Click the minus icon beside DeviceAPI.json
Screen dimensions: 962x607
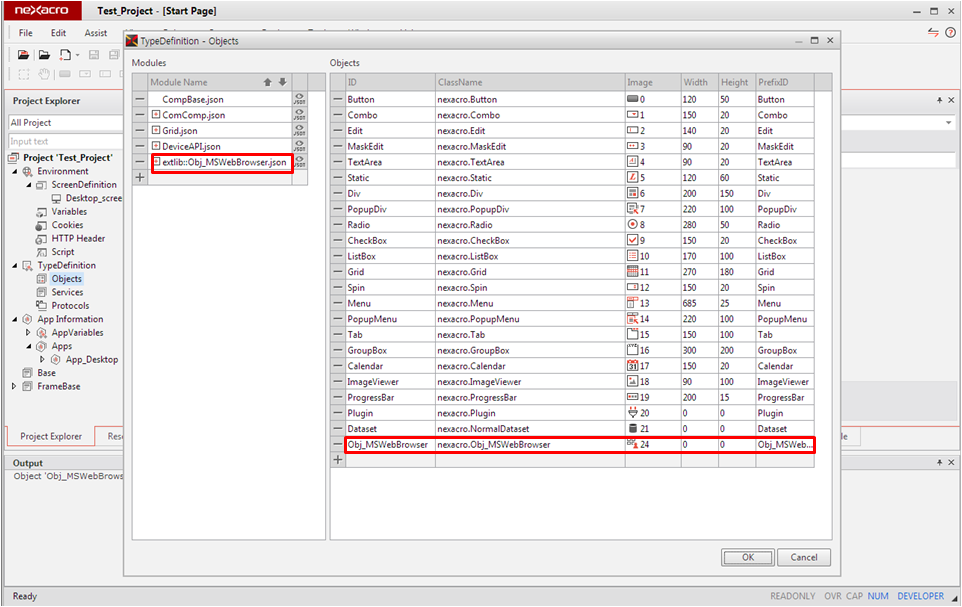[140, 146]
